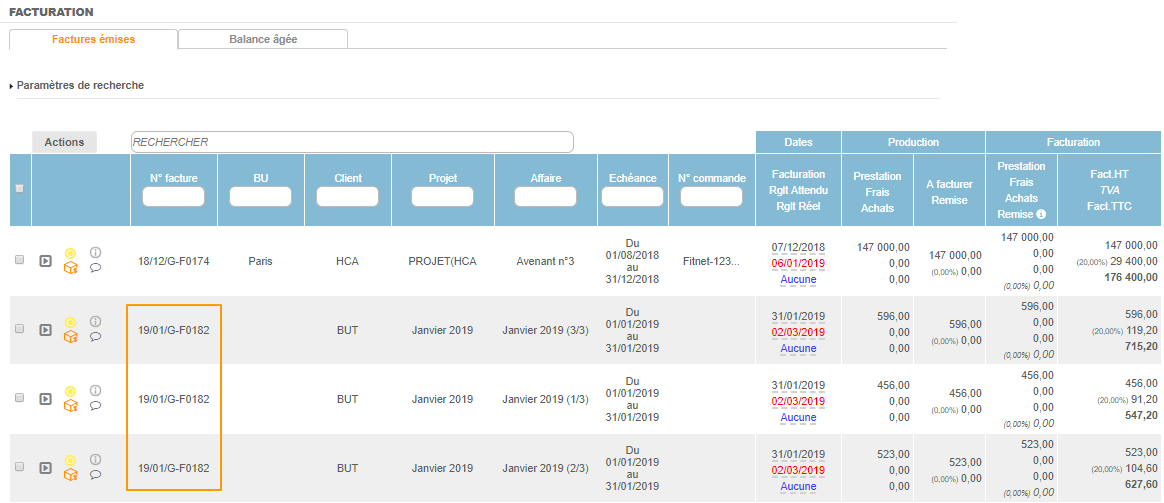Open the info icon for invoice 18/12/G-F0174

click(x=95, y=253)
